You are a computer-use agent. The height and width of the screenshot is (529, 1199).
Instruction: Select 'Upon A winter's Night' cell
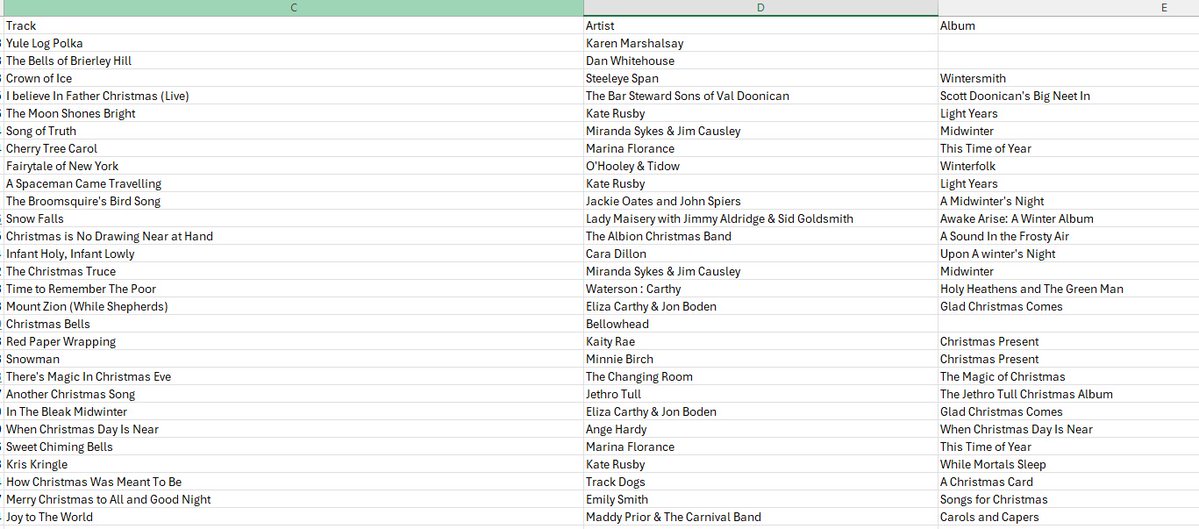pos(1068,254)
